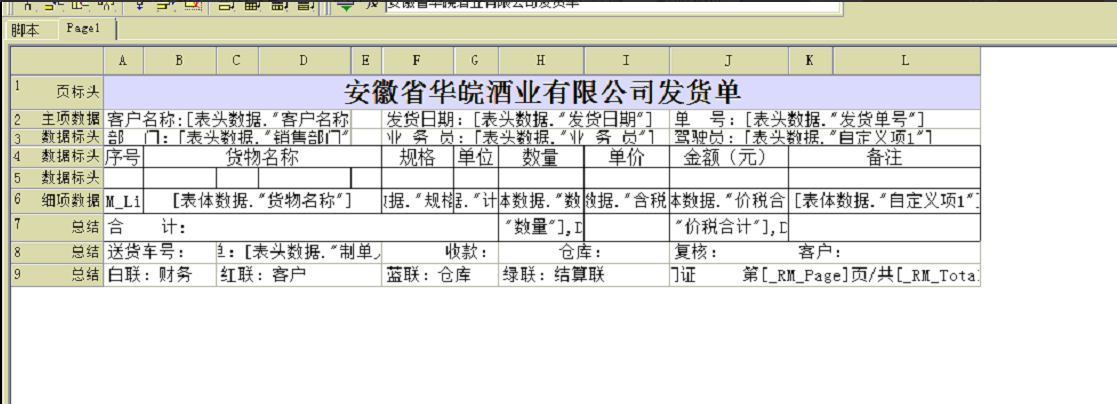Select column header C
Viewport: 1117px width, 404px height.
click(237, 61)
